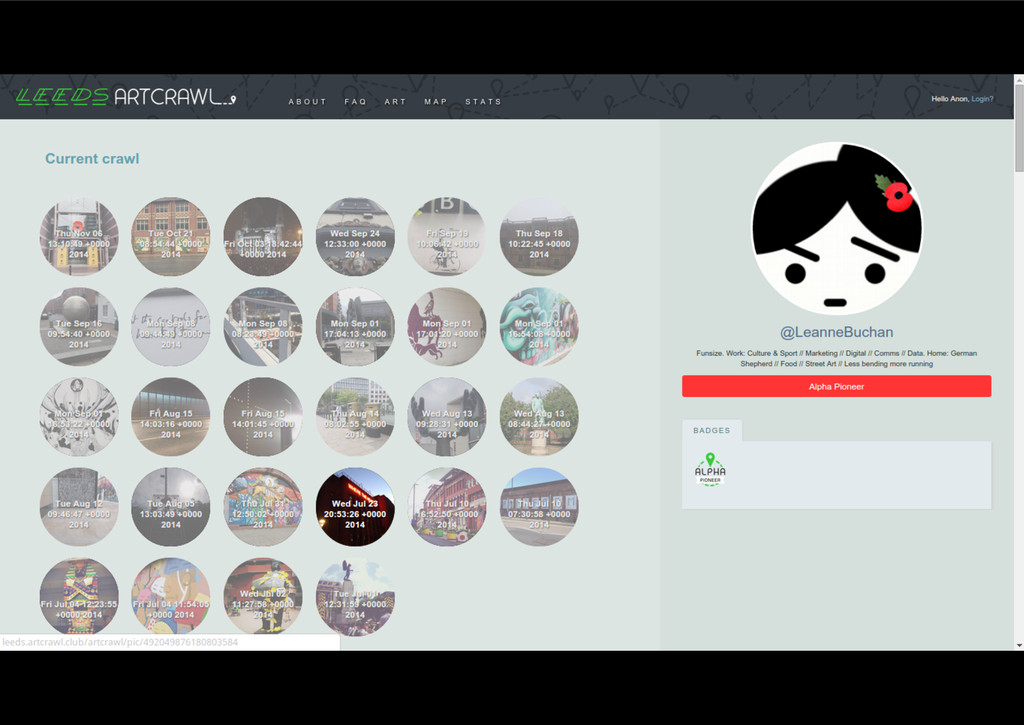The image size is (1024, 725).
Task: Open the Tue Aug 12 09:46:47 photo
Action: (79, 507)
